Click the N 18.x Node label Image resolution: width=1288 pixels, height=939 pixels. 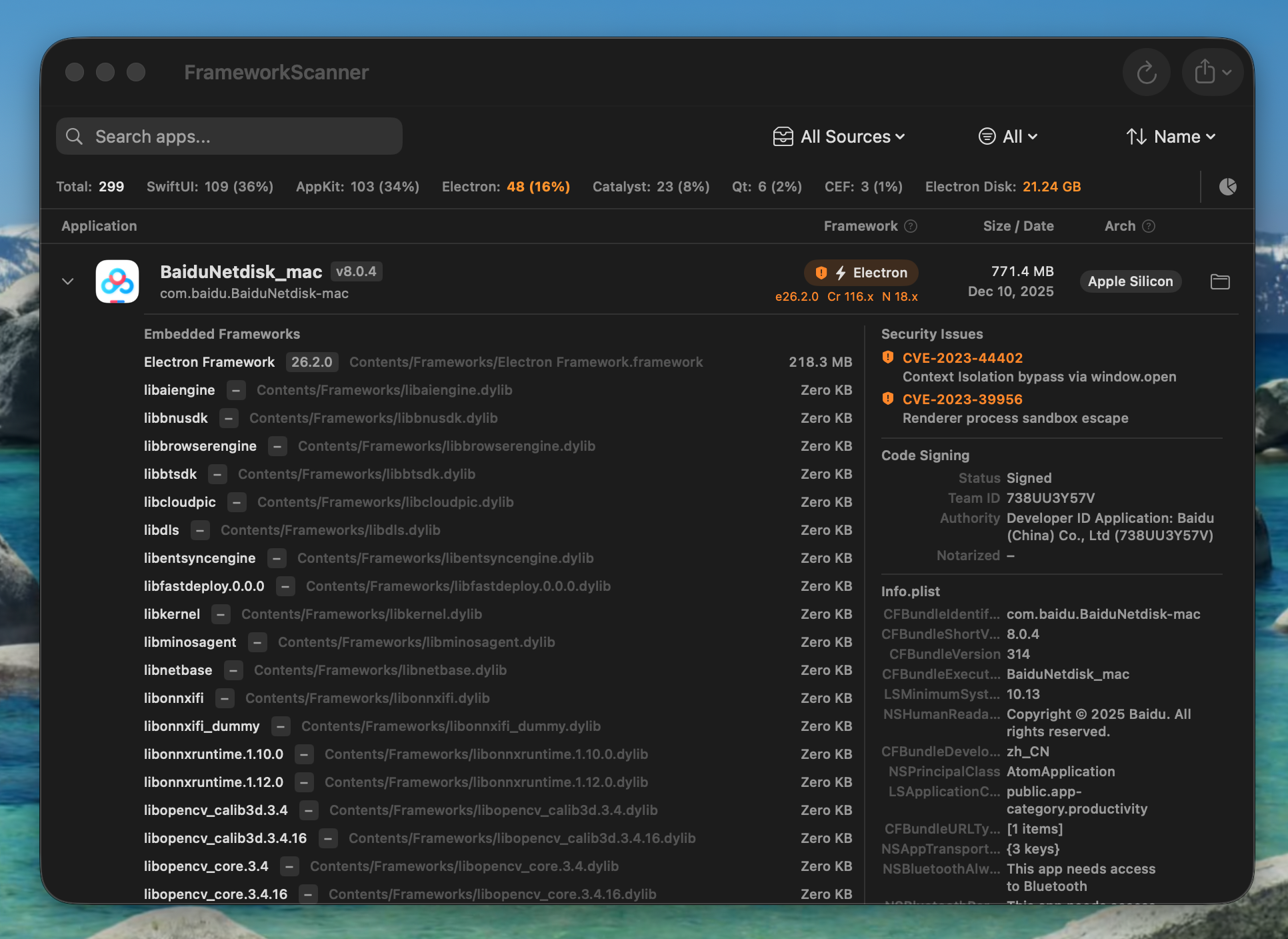pos(900,297)
